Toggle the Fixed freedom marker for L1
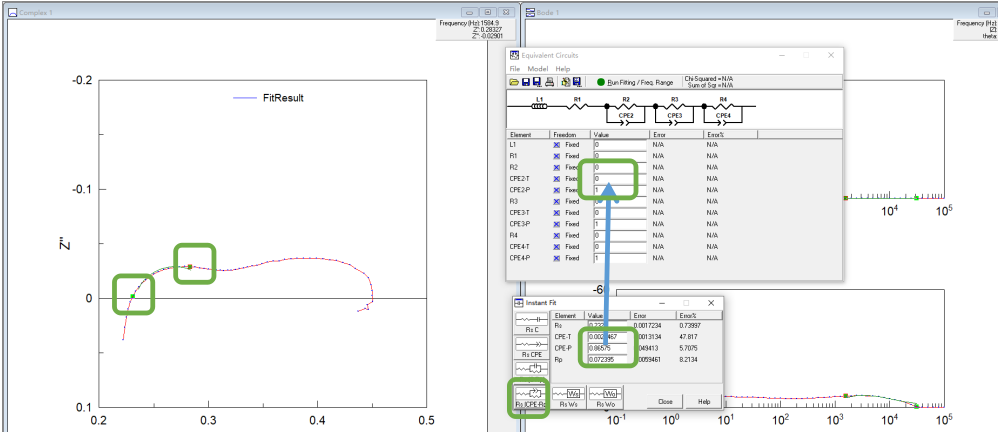 click(557, 144)
